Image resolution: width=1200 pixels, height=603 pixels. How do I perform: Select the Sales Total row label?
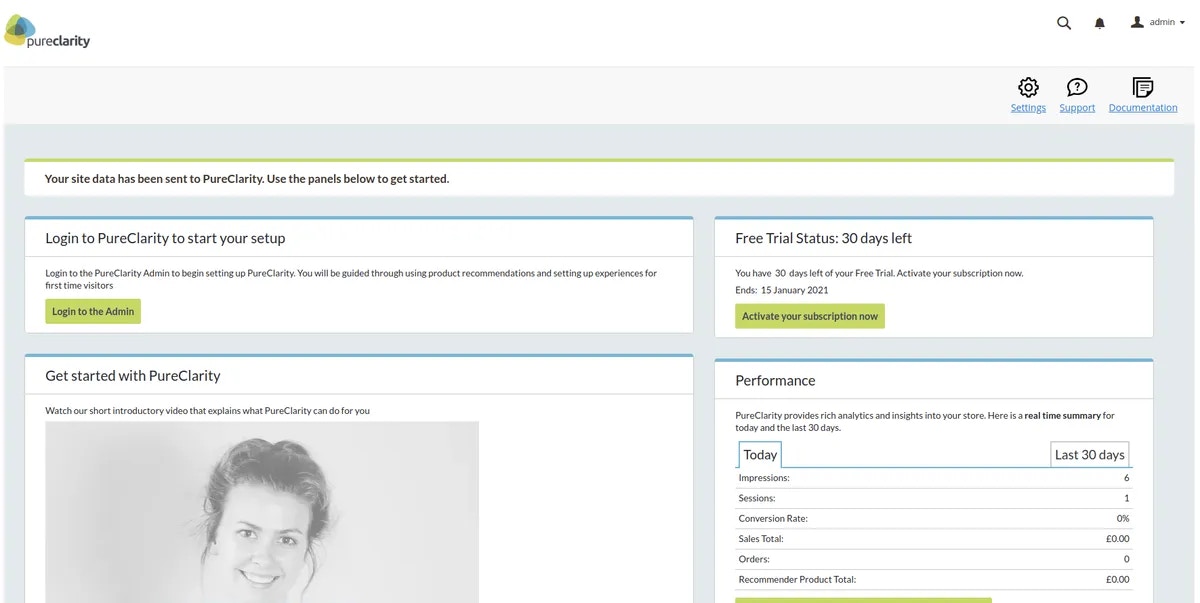coord(761,539)
